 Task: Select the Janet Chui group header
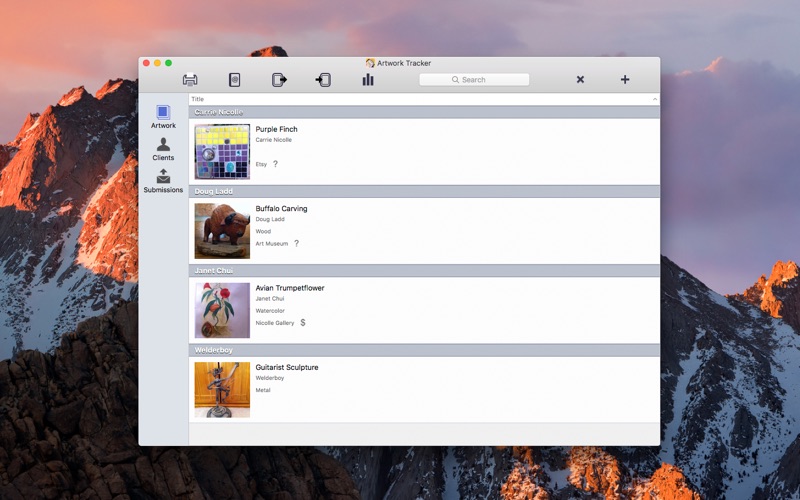(x=424, y=270)
